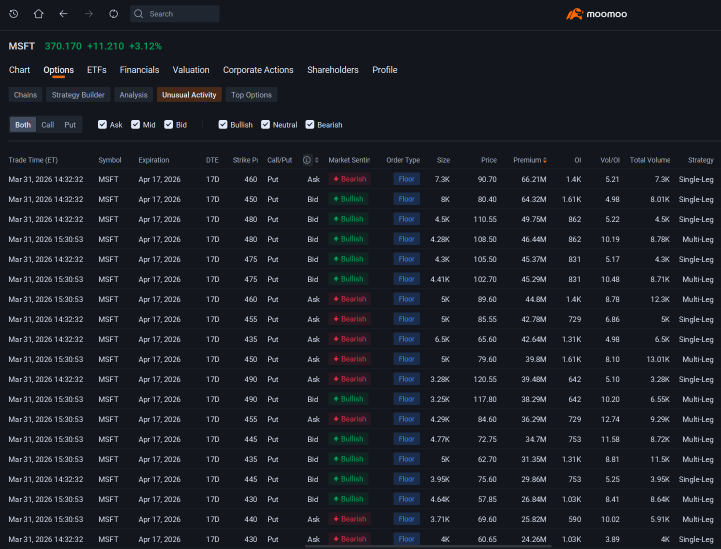Click Floor tag in the 49.75M premium row
Viewport: 721px width, 549px height.
pos(406,219)
